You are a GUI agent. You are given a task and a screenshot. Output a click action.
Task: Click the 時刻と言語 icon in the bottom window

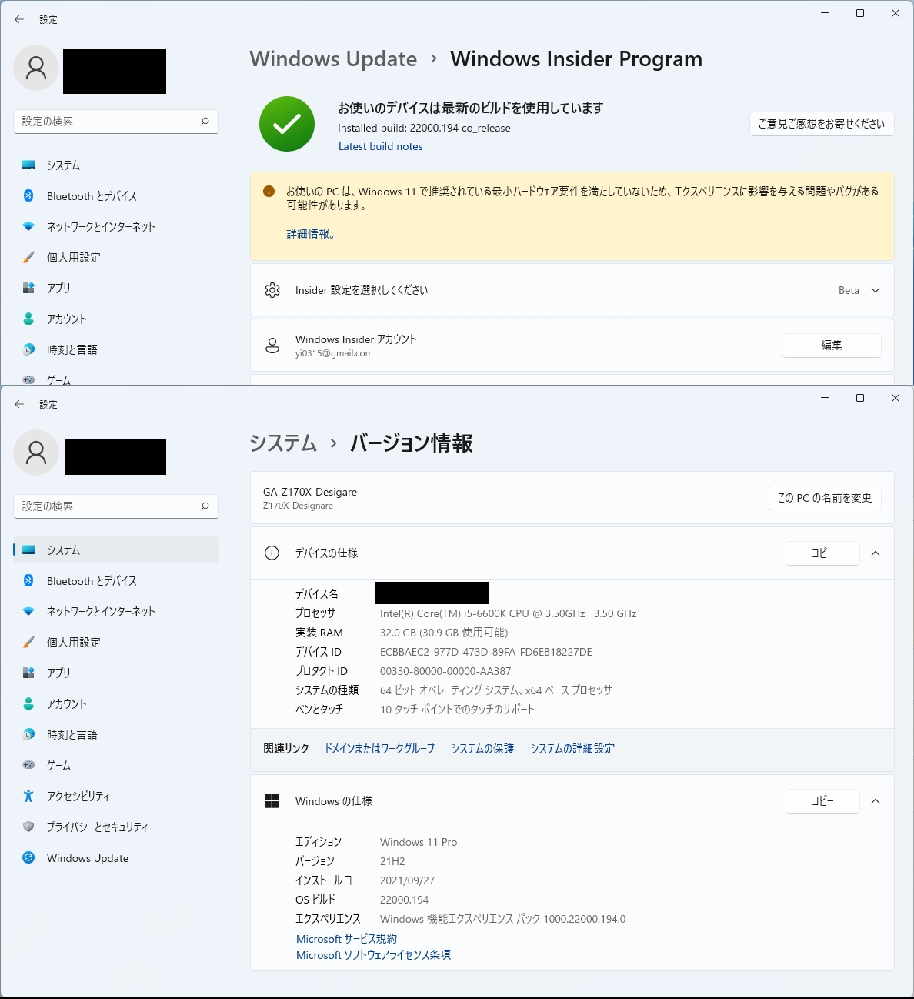(x=29, y=734)
